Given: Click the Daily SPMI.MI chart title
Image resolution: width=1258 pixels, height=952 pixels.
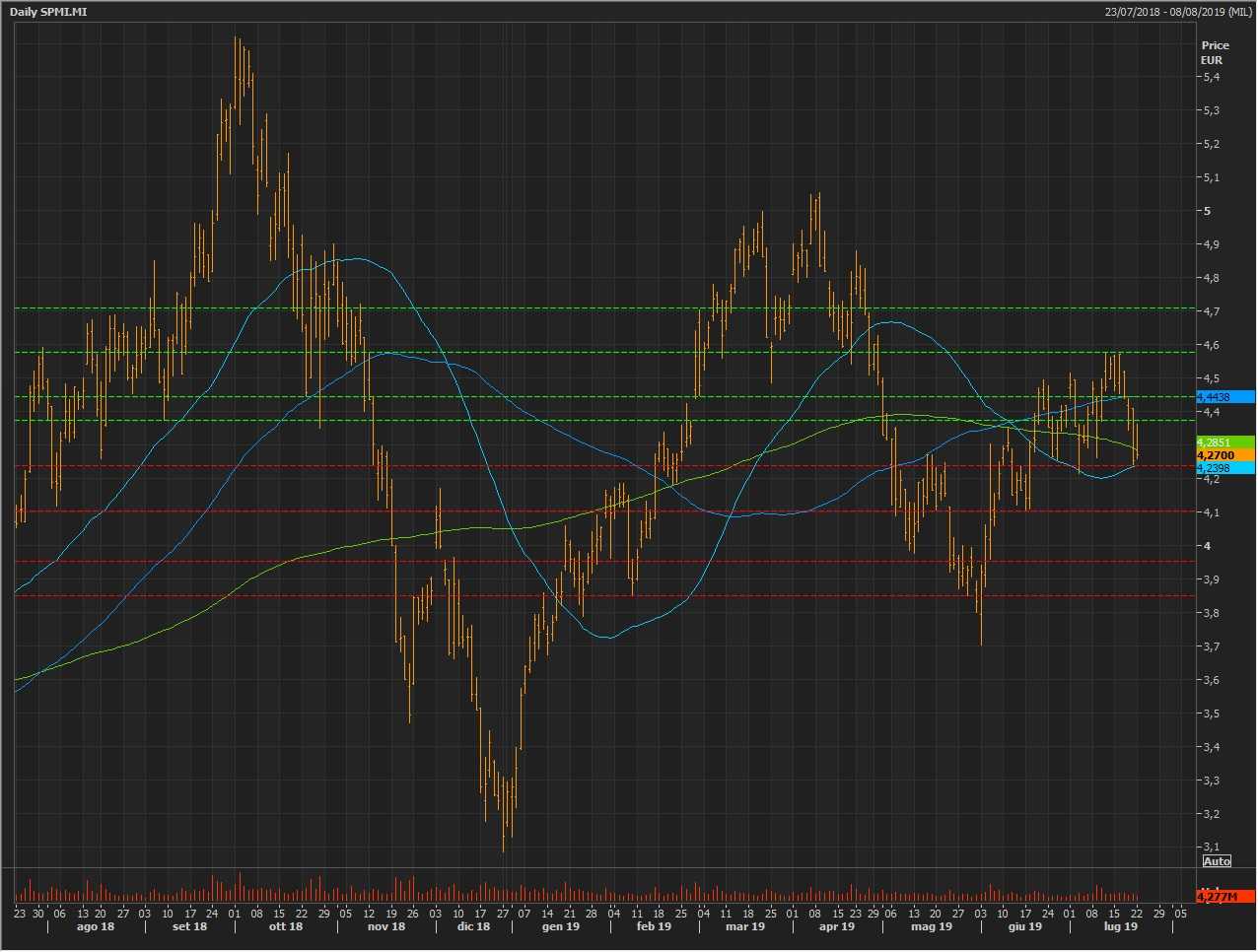Looking at the screenshot, I should (x=47, y=11).
